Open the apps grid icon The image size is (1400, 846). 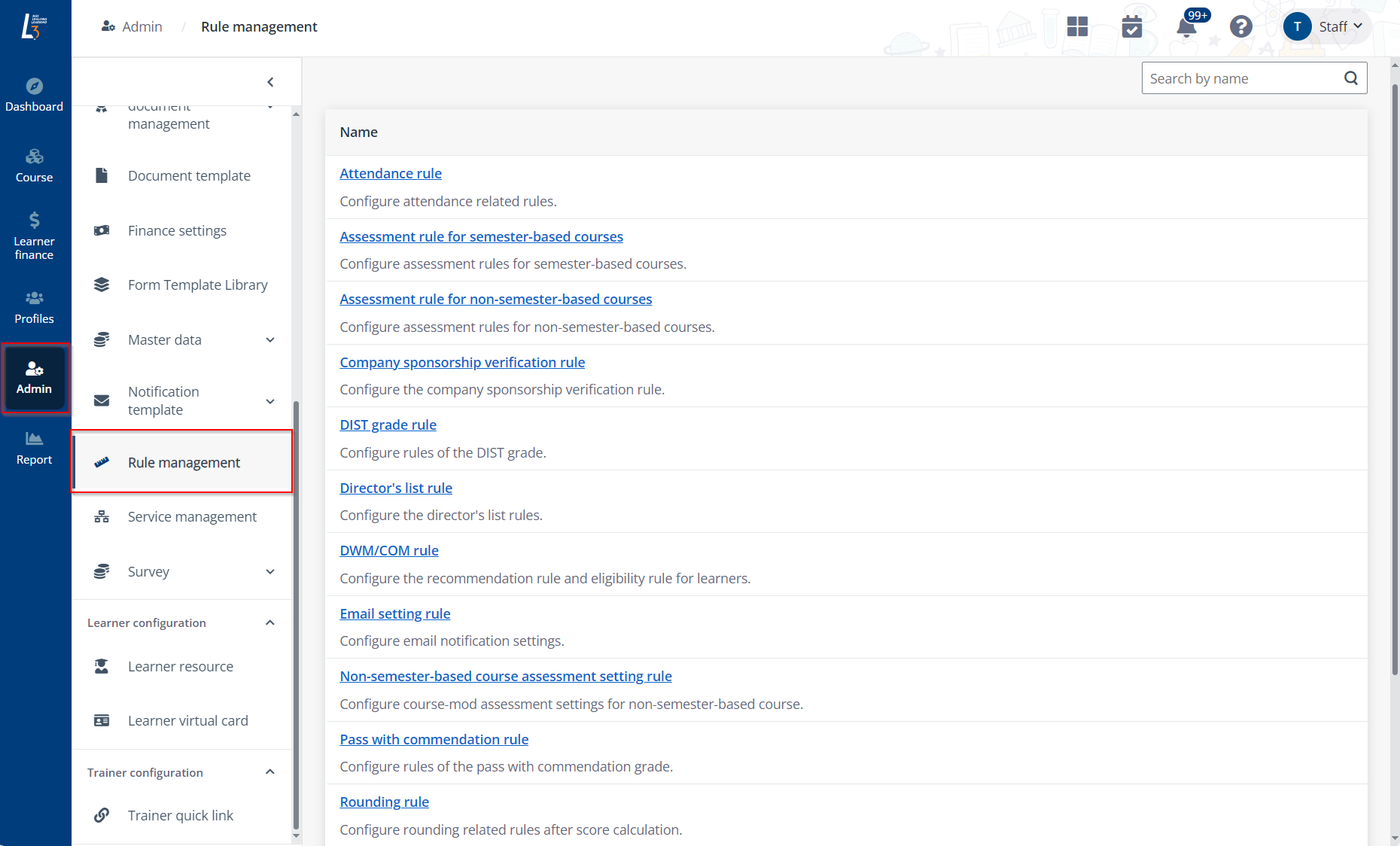pos(1077,27)
